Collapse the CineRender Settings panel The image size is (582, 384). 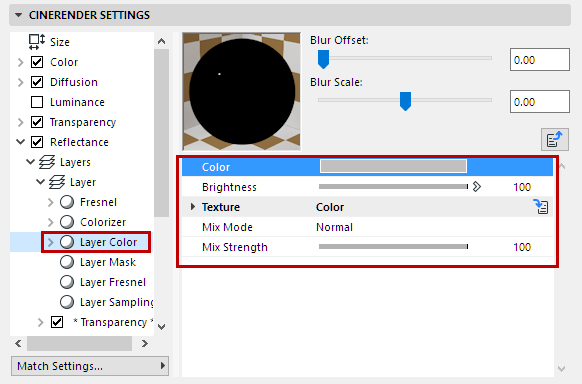[19, 15]
